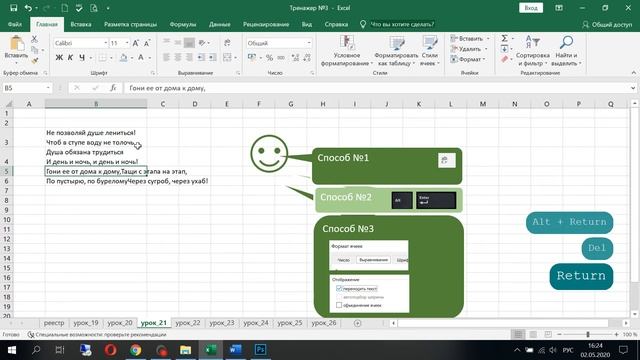Add a new sheet with plus button
Image resolution: width=640 pixels, height=360 pixels.
coord(358,323)
